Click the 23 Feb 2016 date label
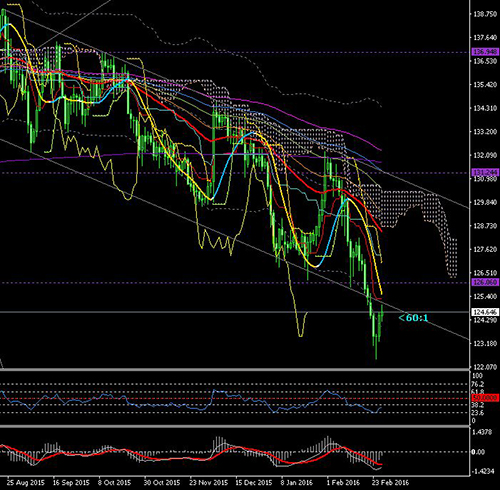Image resolution: width=500 pixels, height=490 pixels. coord(390,482)
